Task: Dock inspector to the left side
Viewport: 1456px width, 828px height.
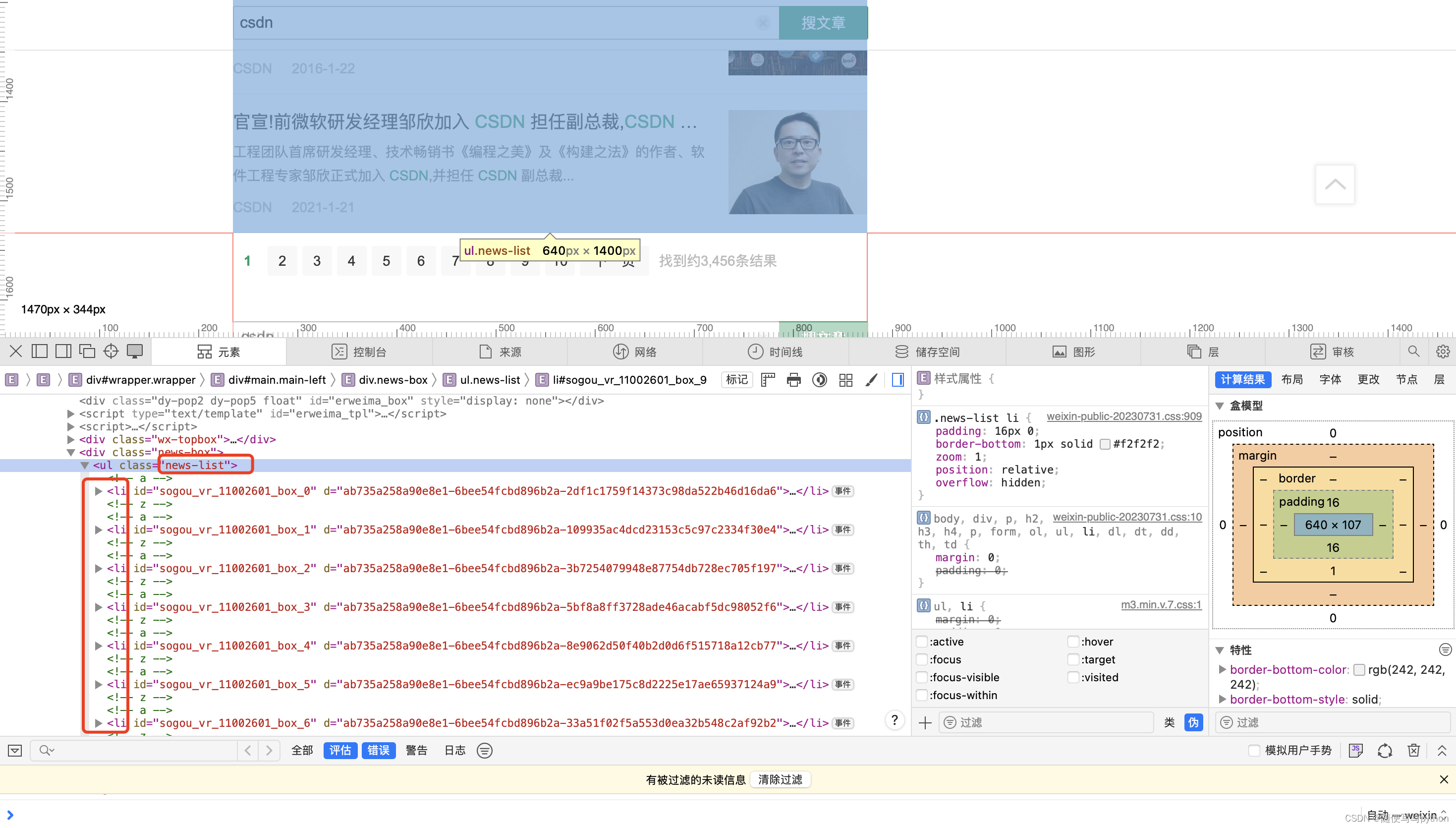Action: [39, 352]
